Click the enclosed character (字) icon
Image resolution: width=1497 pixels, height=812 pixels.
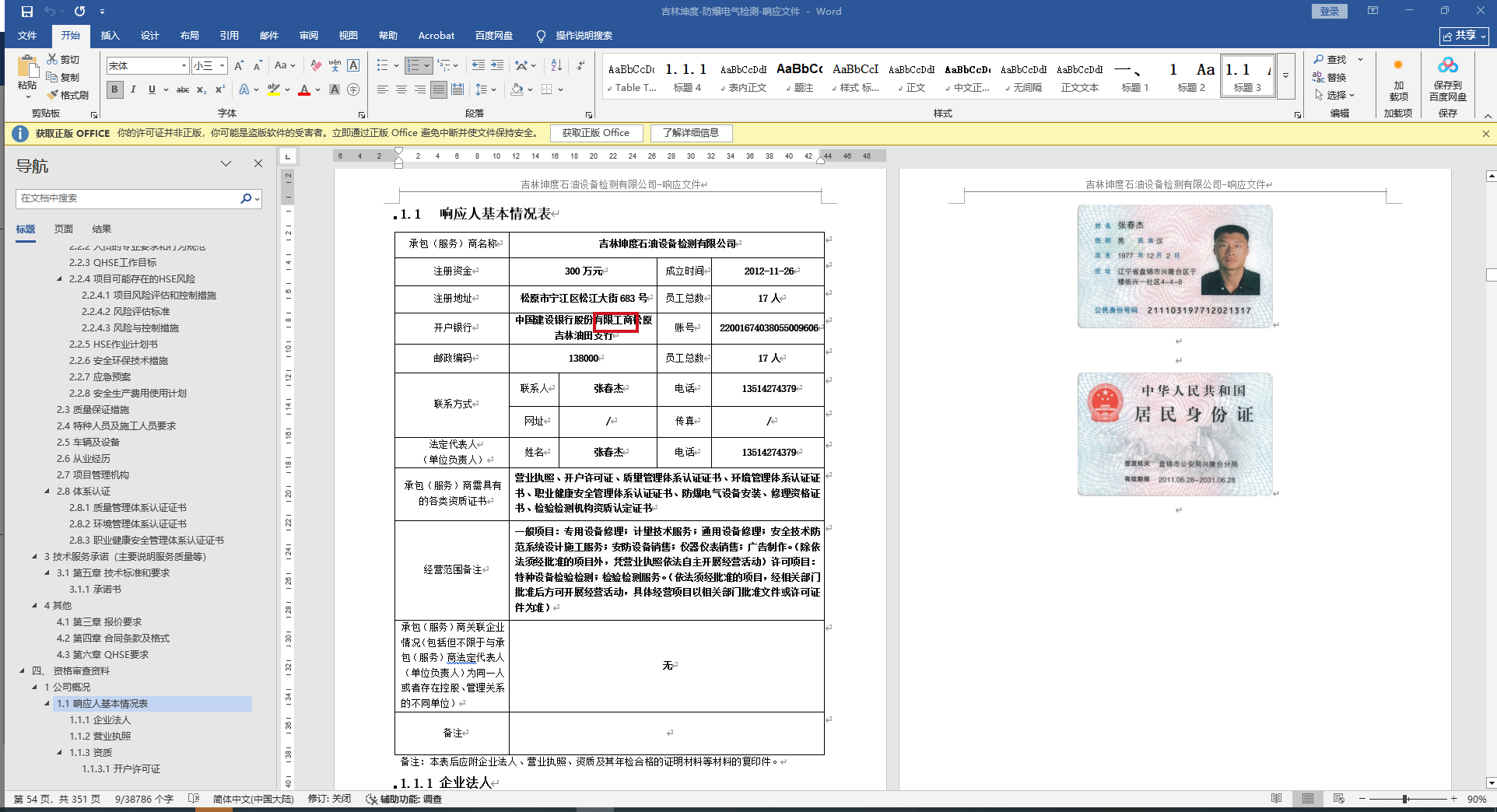click(x=353, y=89)
